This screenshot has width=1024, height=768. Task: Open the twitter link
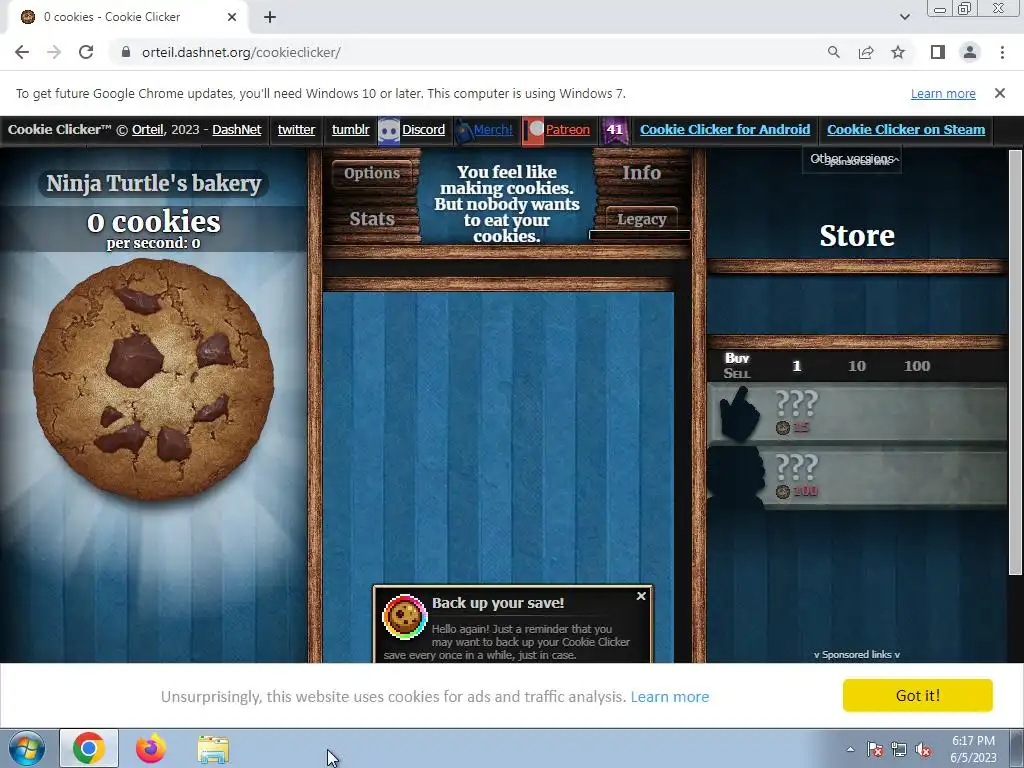(296, 129)
